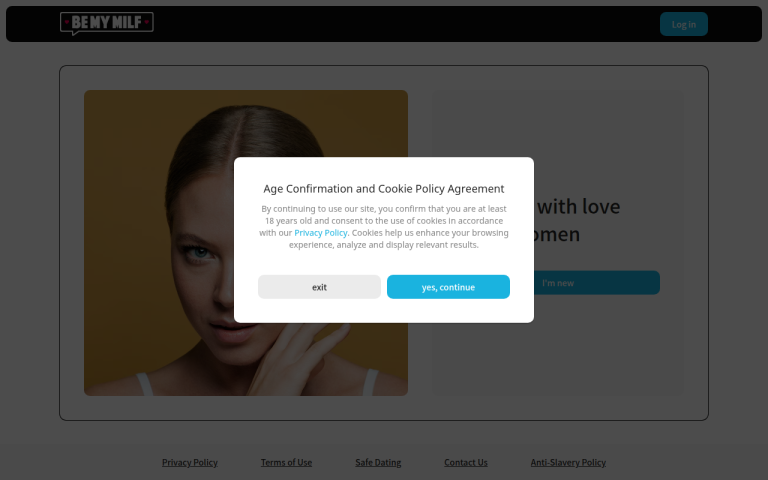
Task: Confirm with yes, continue button
Action: (448, 287)
